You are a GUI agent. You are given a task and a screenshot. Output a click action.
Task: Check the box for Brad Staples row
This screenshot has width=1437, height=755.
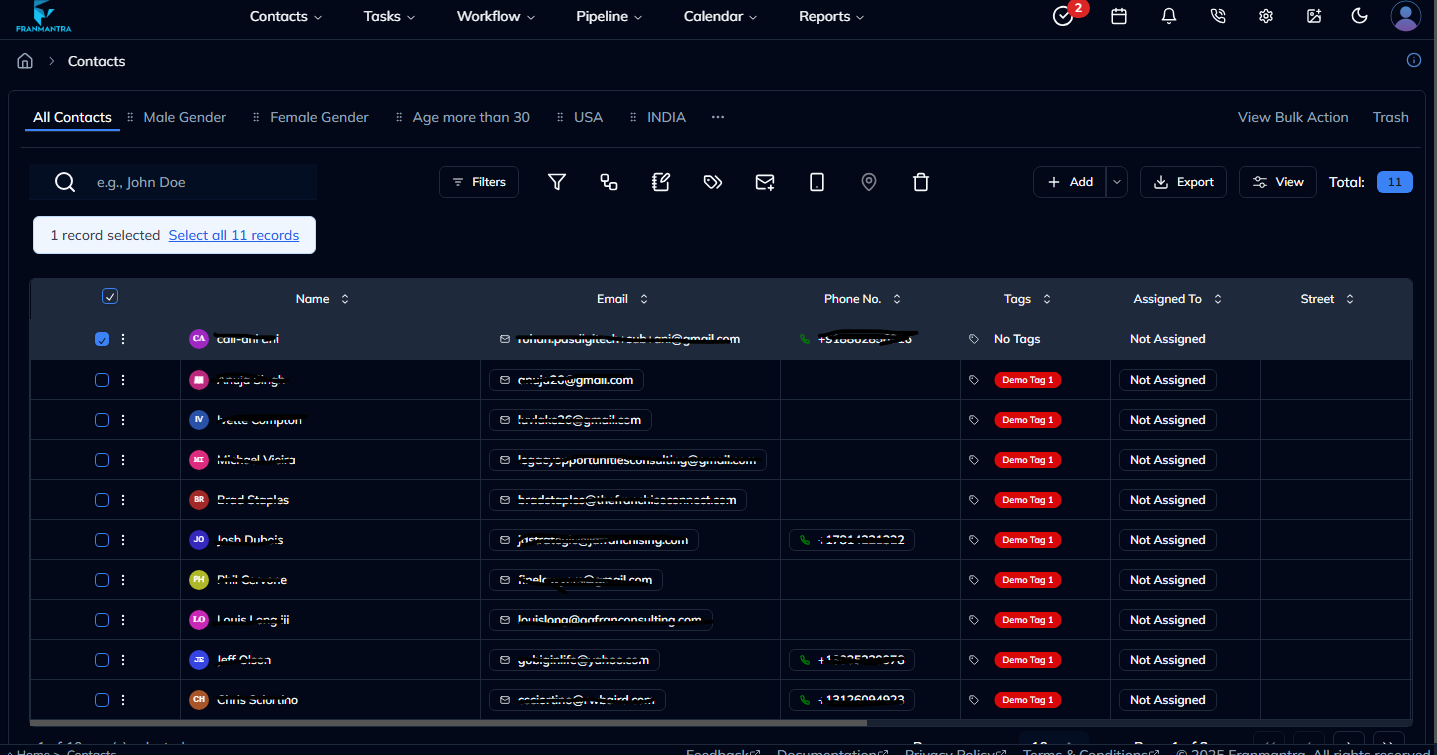click(102, 500)
